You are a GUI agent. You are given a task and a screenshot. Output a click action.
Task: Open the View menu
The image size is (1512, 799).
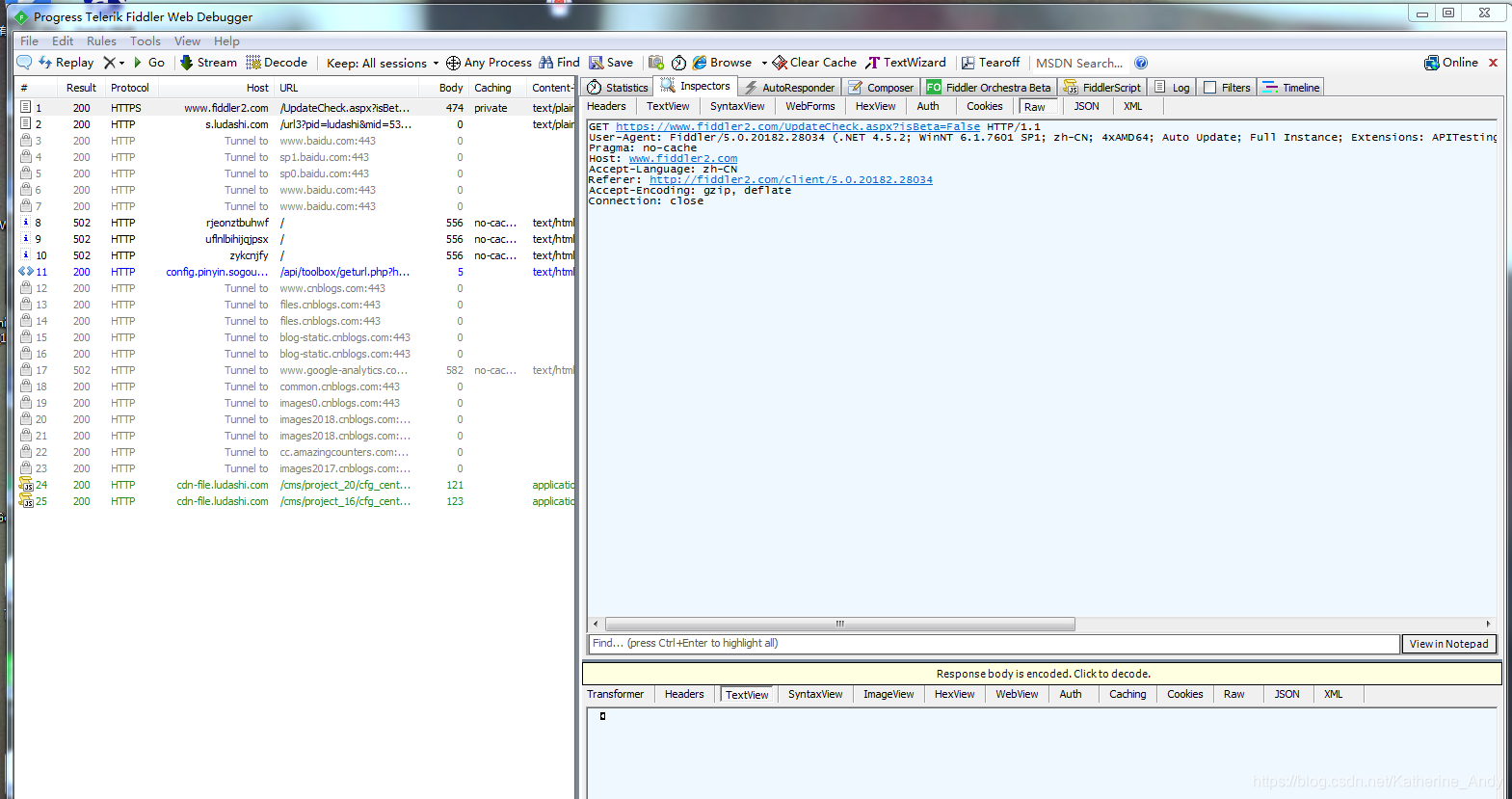[x=187, y=41]
